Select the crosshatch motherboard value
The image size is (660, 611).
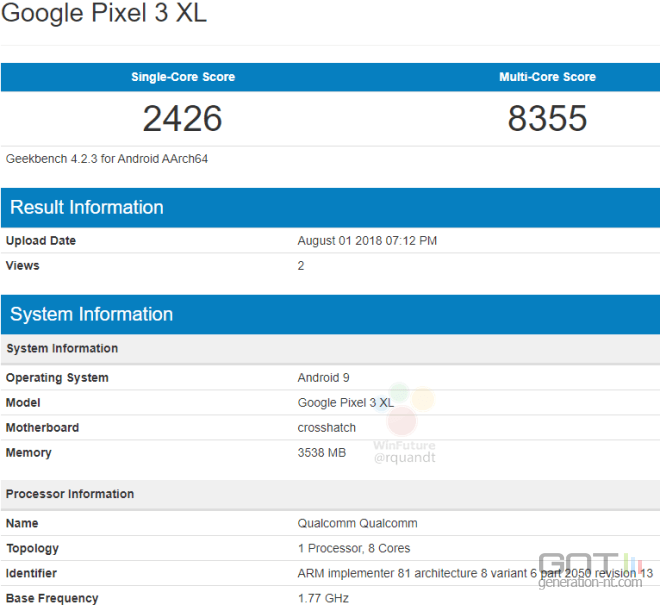(x=327, y=428)
